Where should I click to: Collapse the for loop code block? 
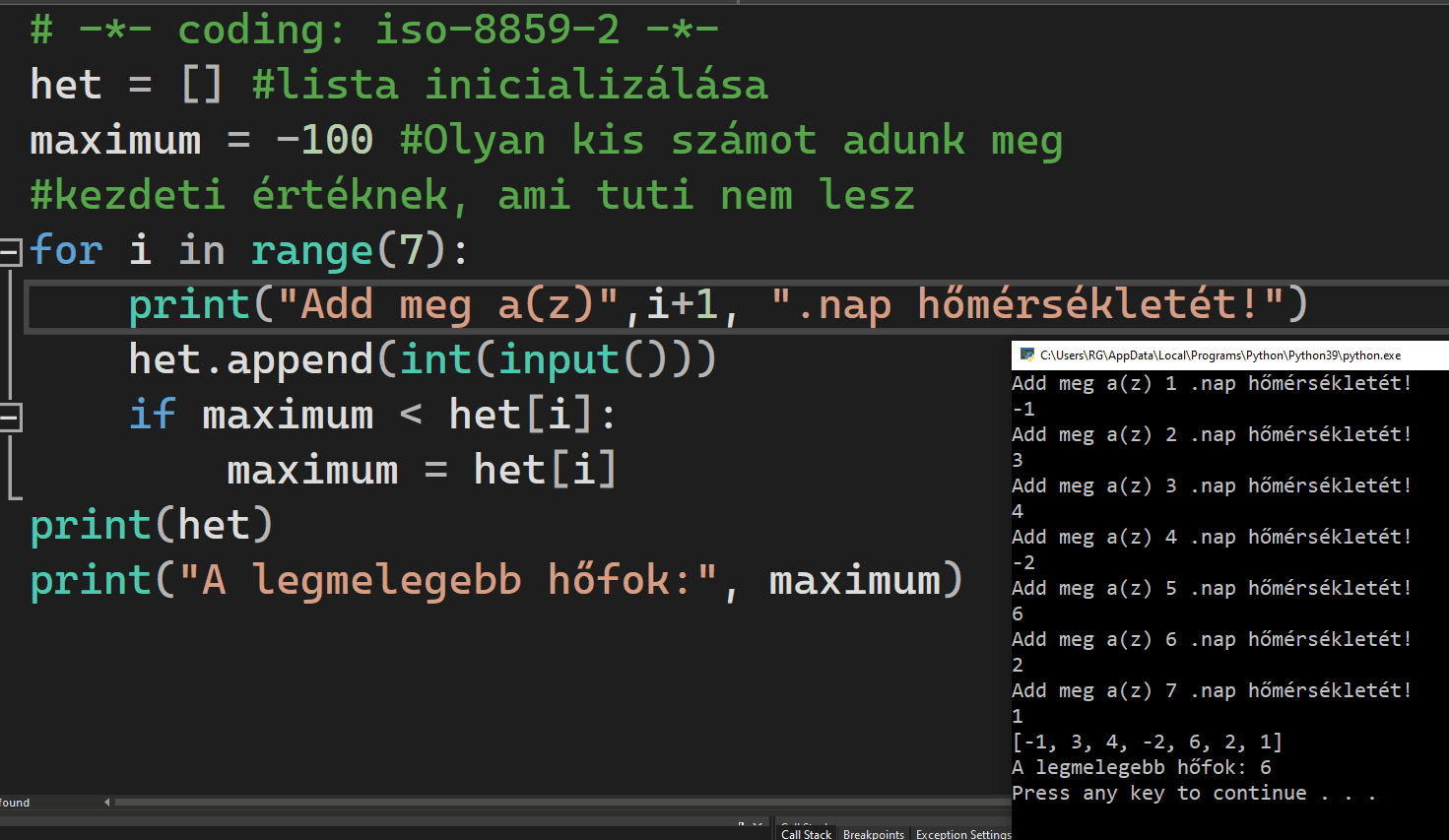tap(10, 252)
